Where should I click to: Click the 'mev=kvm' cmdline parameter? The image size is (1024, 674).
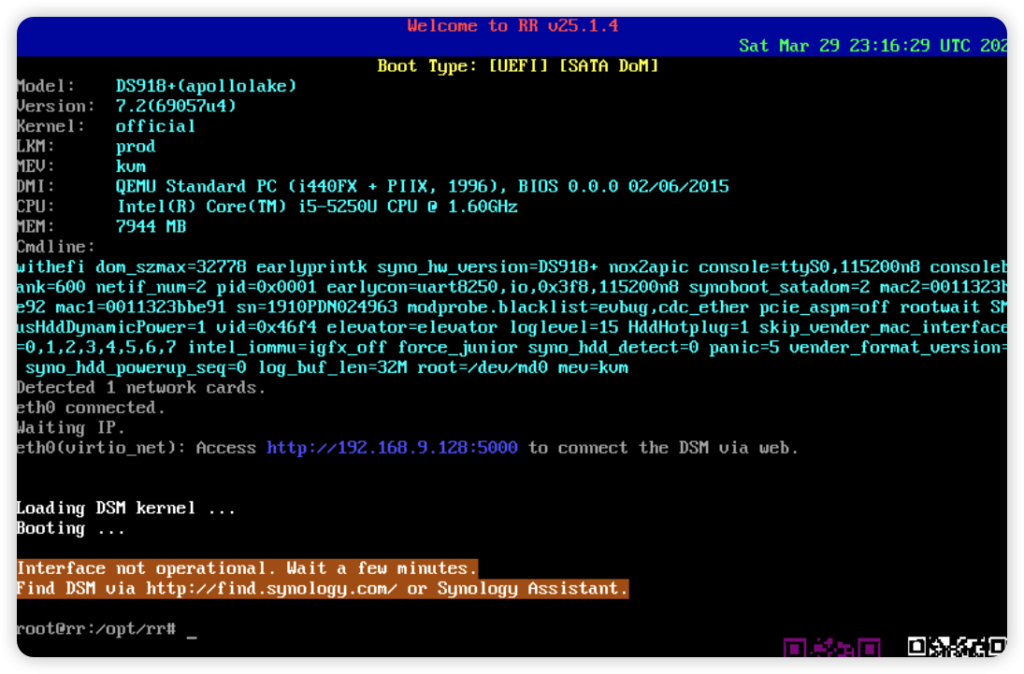(x=593, y=368)
